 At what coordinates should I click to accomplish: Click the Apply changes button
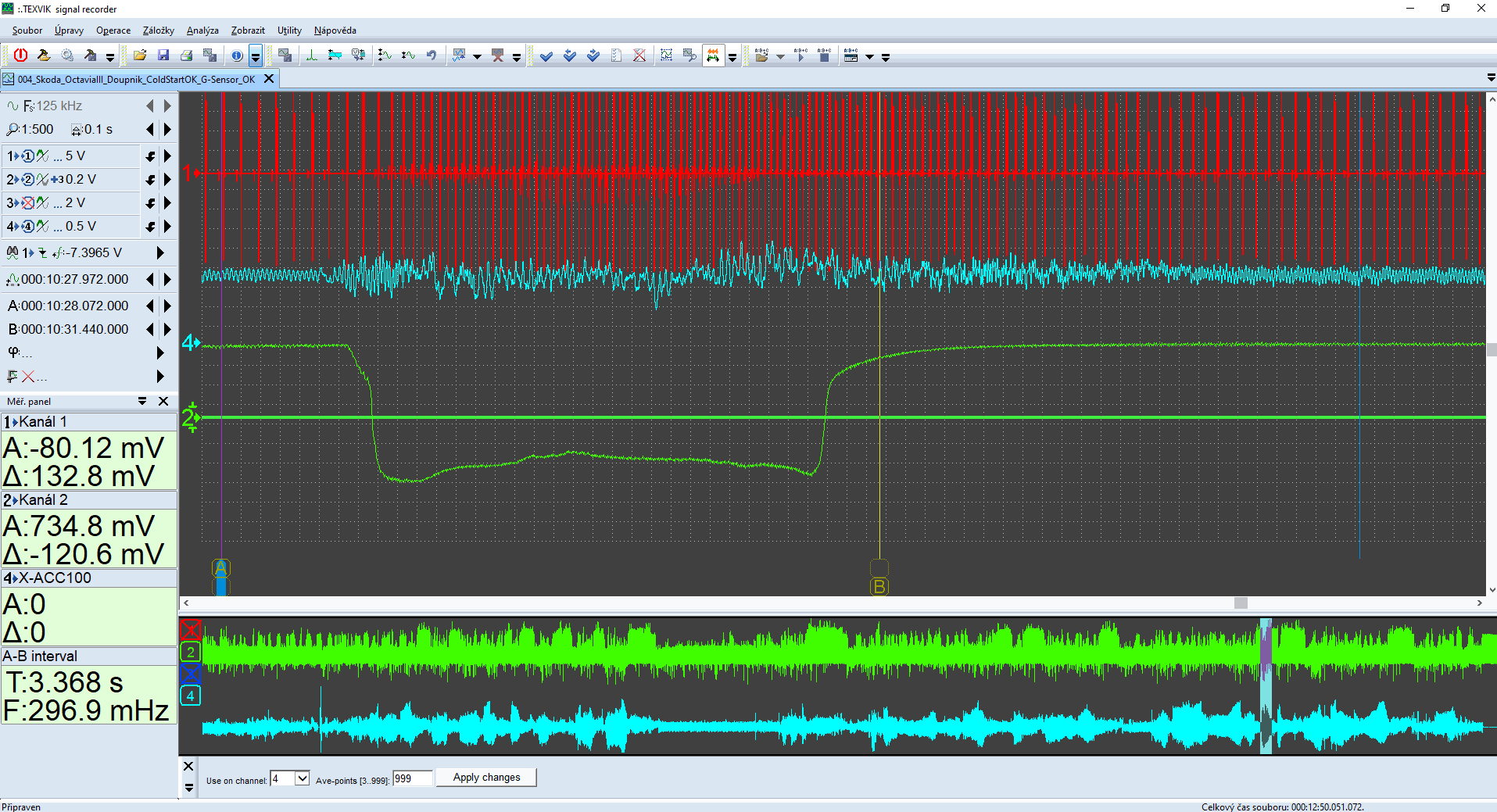(x=486, y=778)
